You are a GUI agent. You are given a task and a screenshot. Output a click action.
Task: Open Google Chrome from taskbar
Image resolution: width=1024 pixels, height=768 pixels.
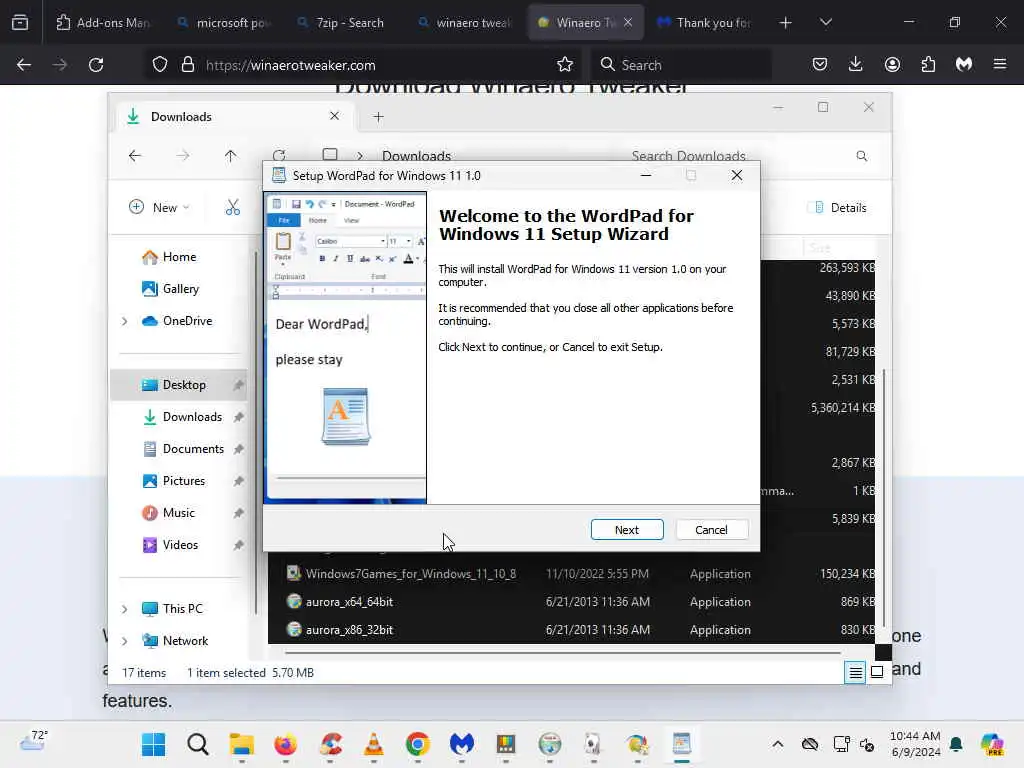[x=417, y=744]
